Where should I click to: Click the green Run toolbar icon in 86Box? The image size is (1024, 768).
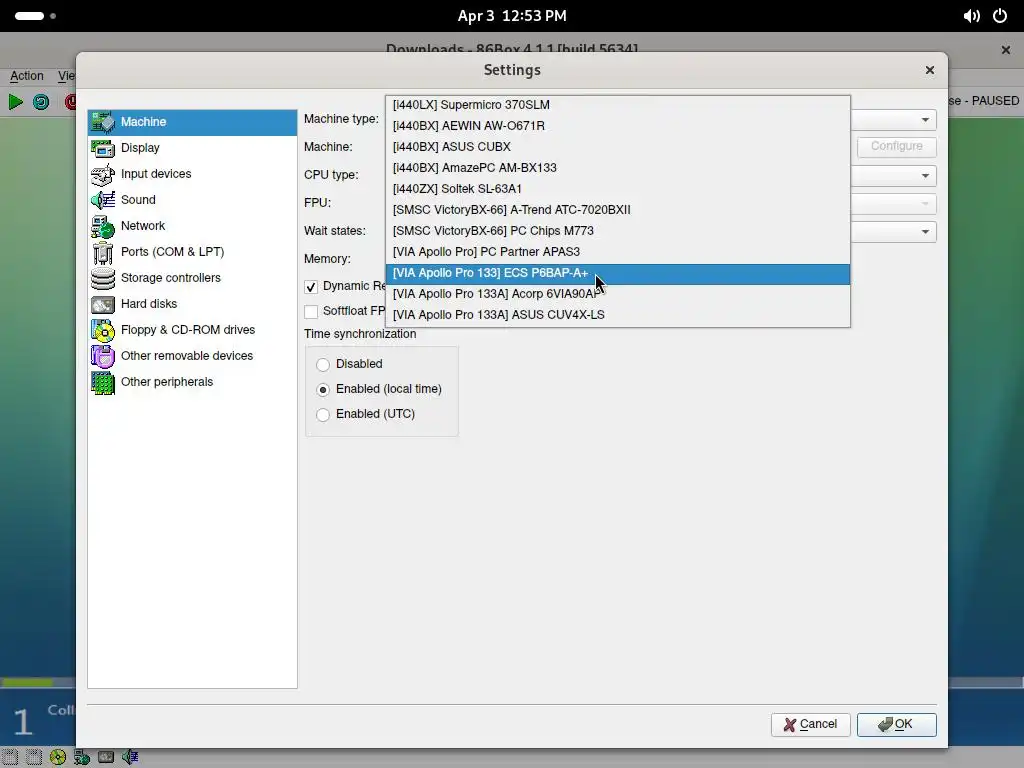pos(16,102)
